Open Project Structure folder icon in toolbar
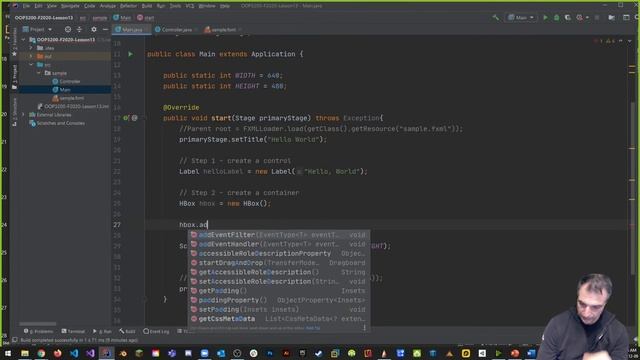Viewport: 640px width, 360px height. click(611, 18)
